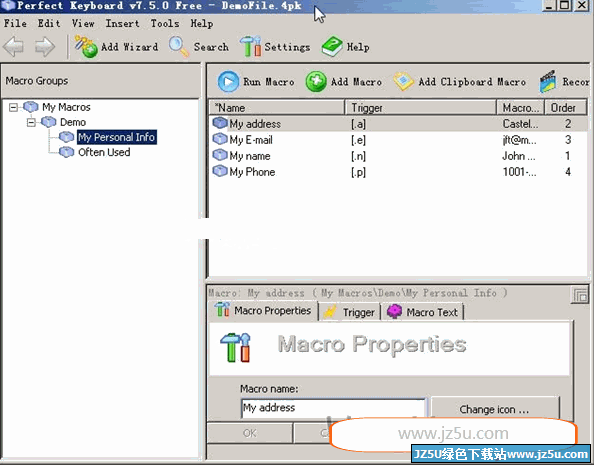Select the My address macro row

pyautogui.click(x=399, y=124)
